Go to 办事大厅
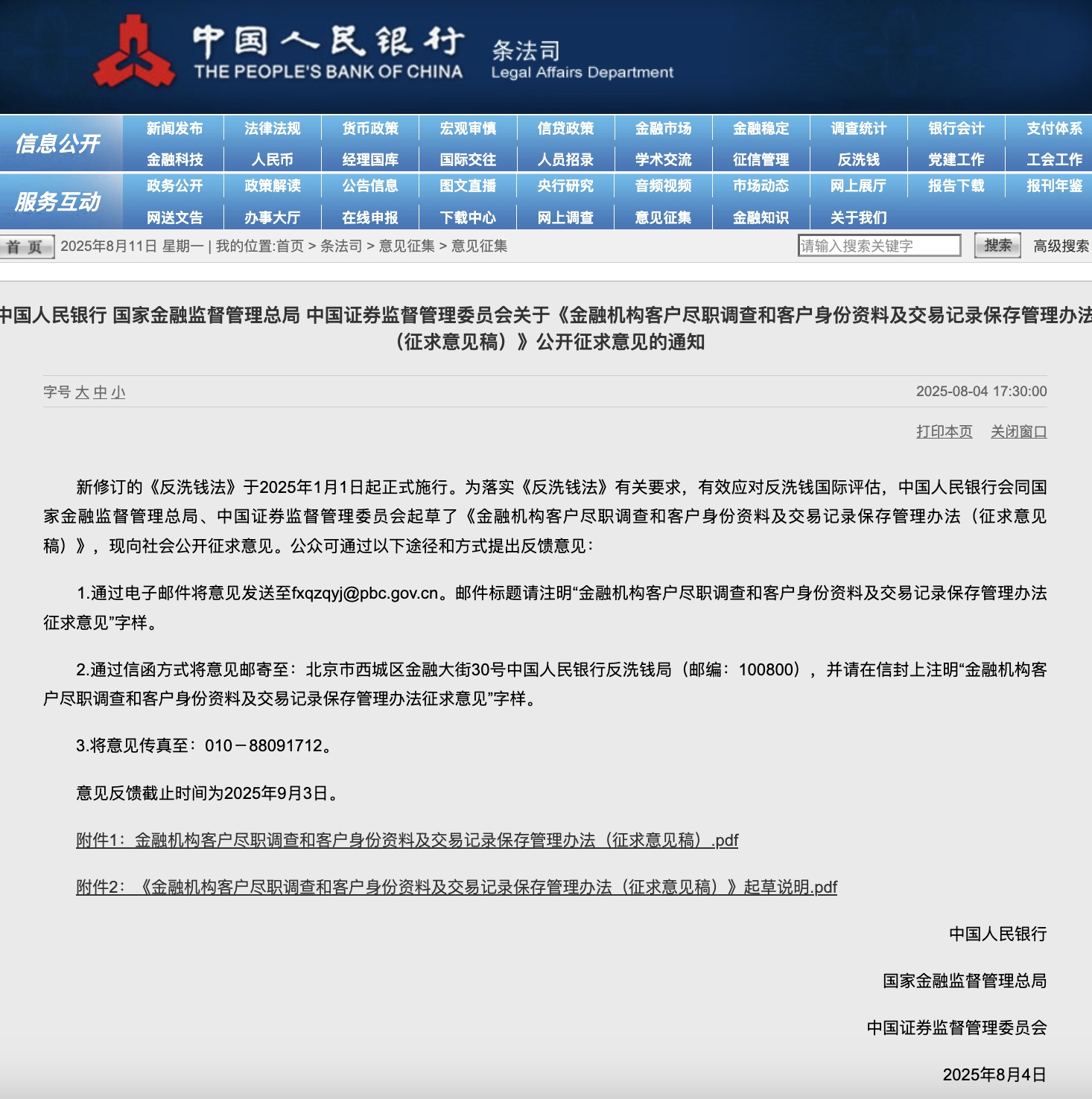 273,217
